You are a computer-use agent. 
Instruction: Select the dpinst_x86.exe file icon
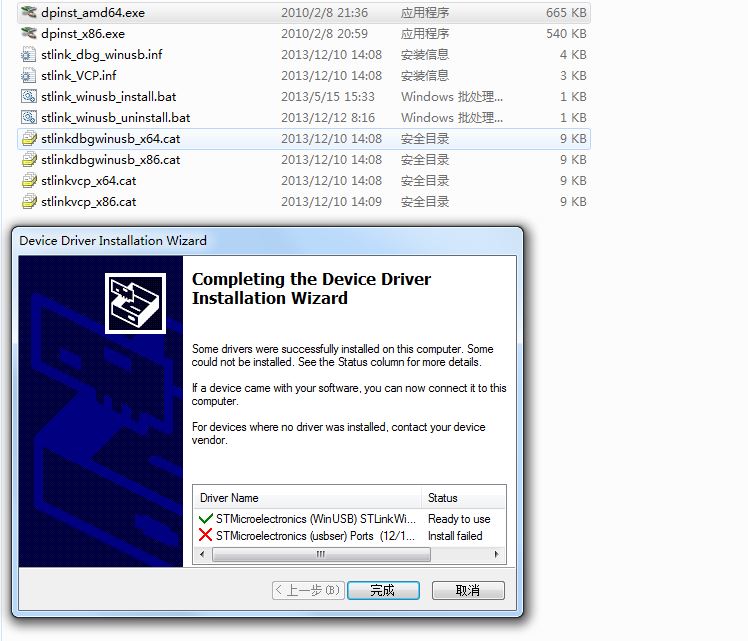[x=29, y=33]
